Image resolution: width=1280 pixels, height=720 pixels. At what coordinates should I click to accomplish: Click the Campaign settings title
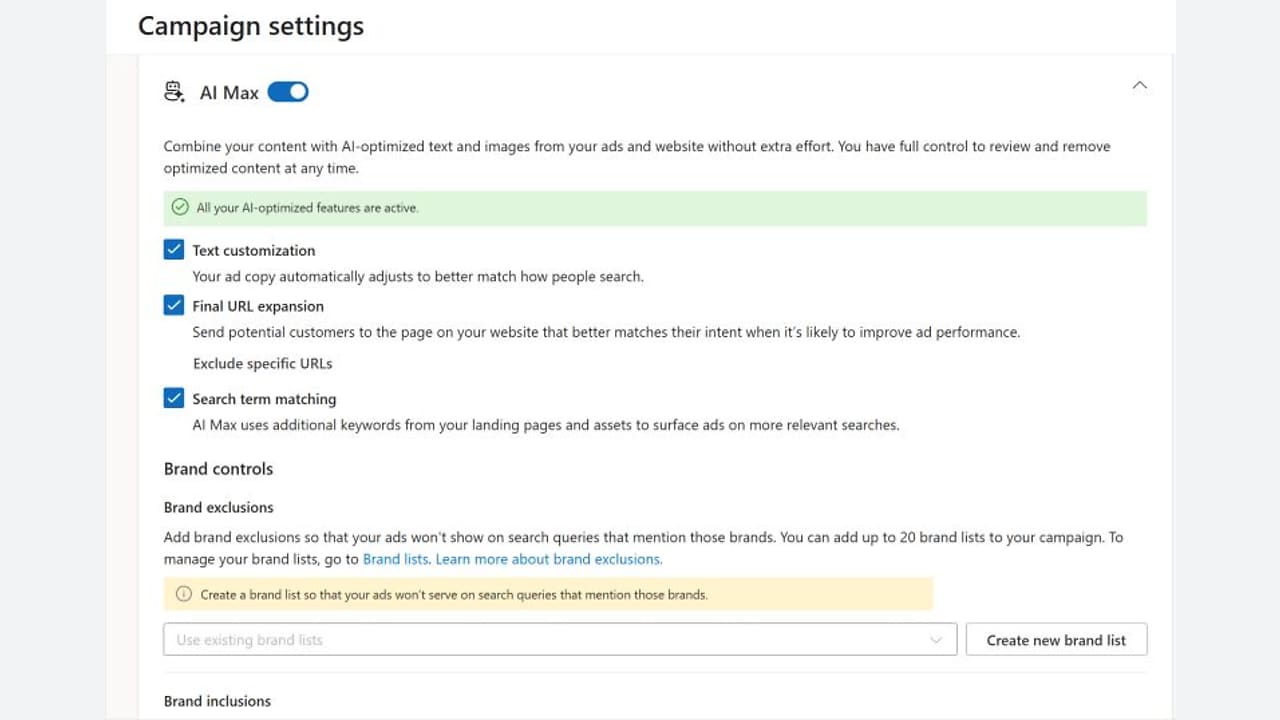(x=251, y=26)
